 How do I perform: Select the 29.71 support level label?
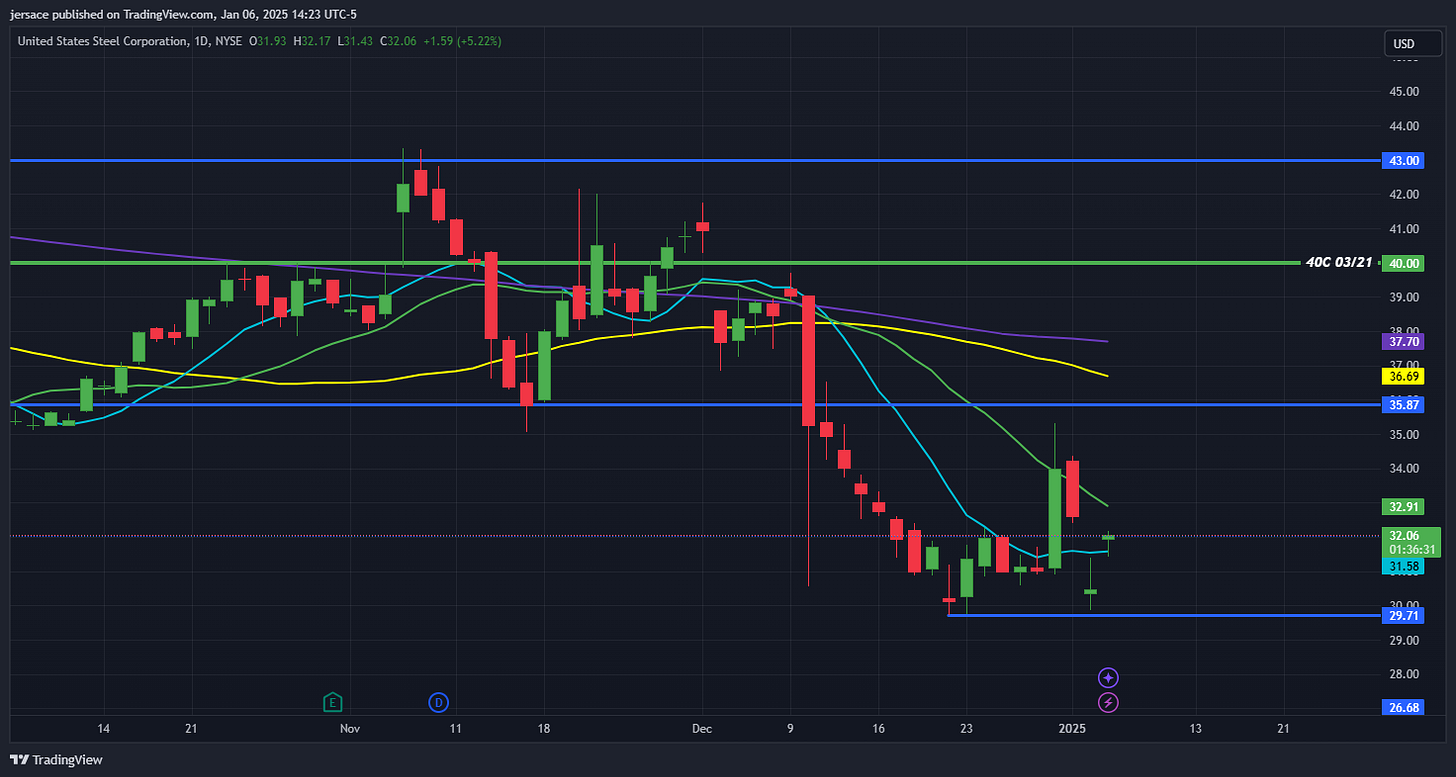pyautogui.click(x=1403, y=615)
